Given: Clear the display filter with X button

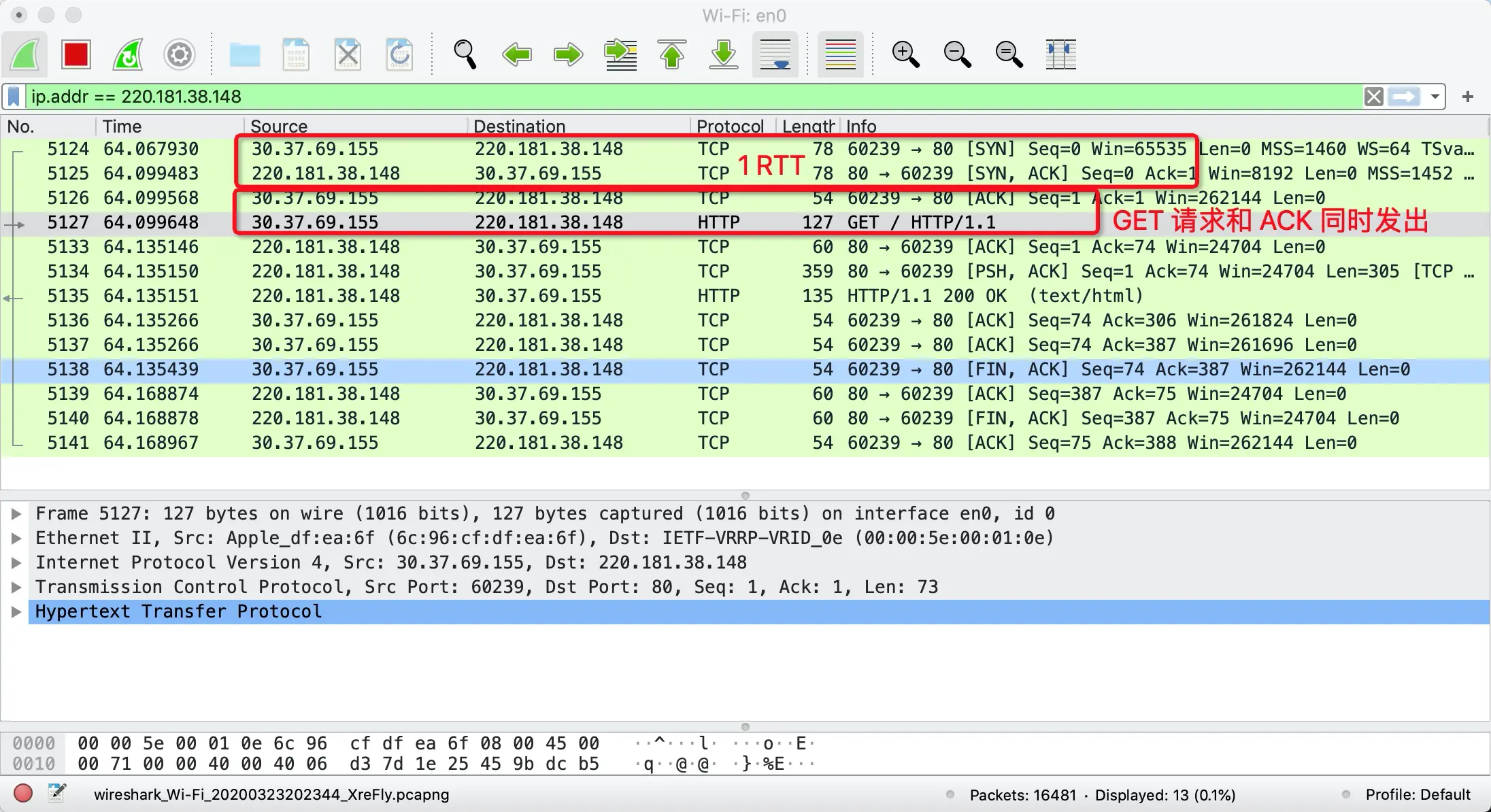Looking at the screenshot, I should (1373, 97).
